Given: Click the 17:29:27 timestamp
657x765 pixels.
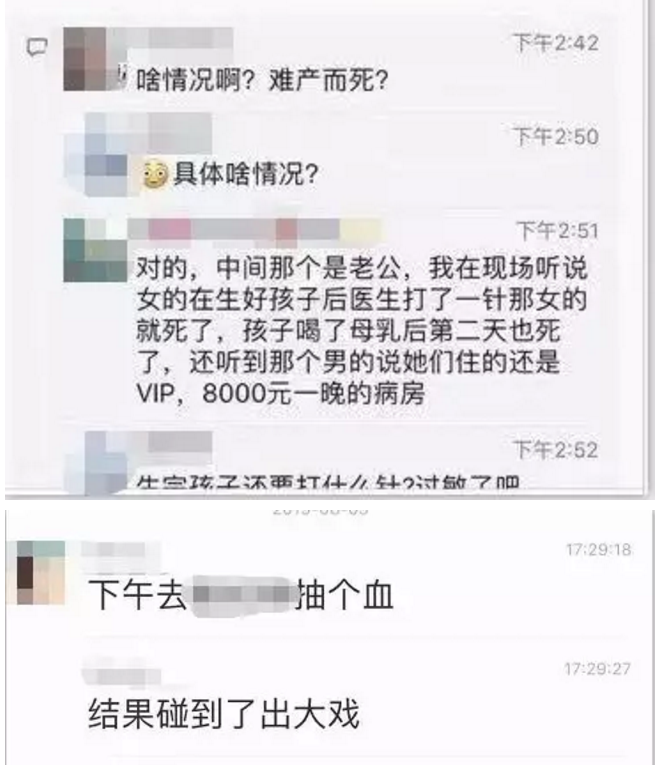Looking at the screenshot, I should tap(597, 668).
